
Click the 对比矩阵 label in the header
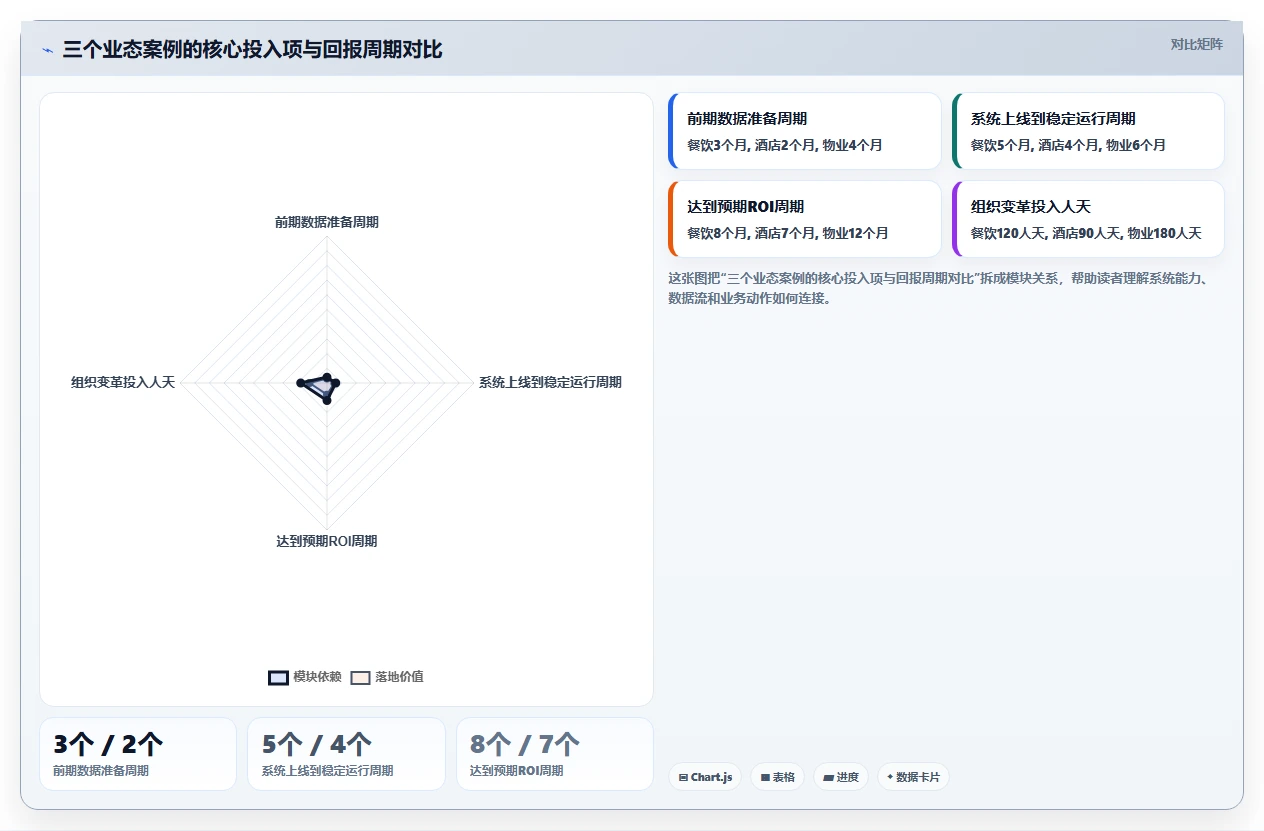coord(1196,44)
